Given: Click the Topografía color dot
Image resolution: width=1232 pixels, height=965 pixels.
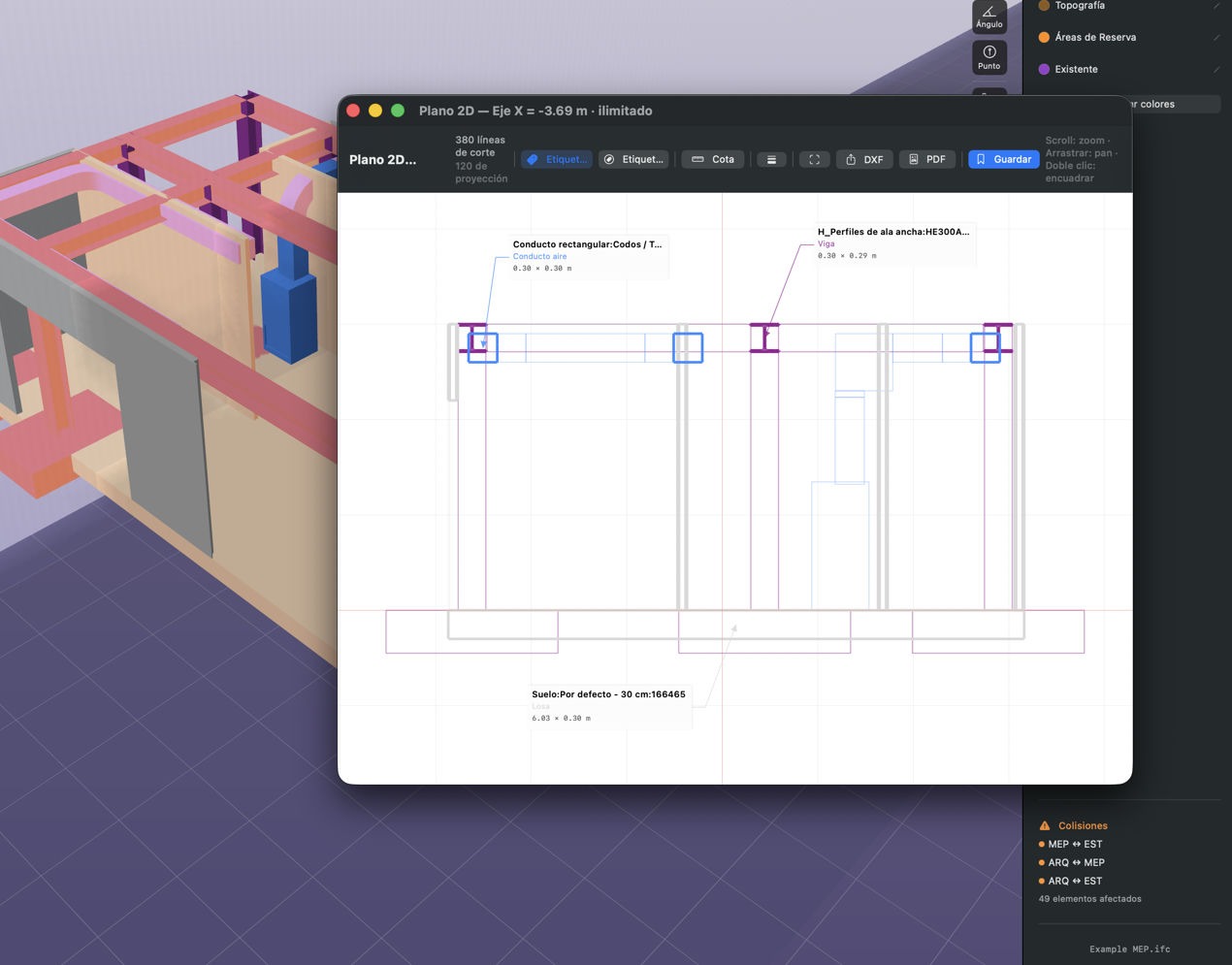Looking at the screenshot, I should [x=1044, y=5].
